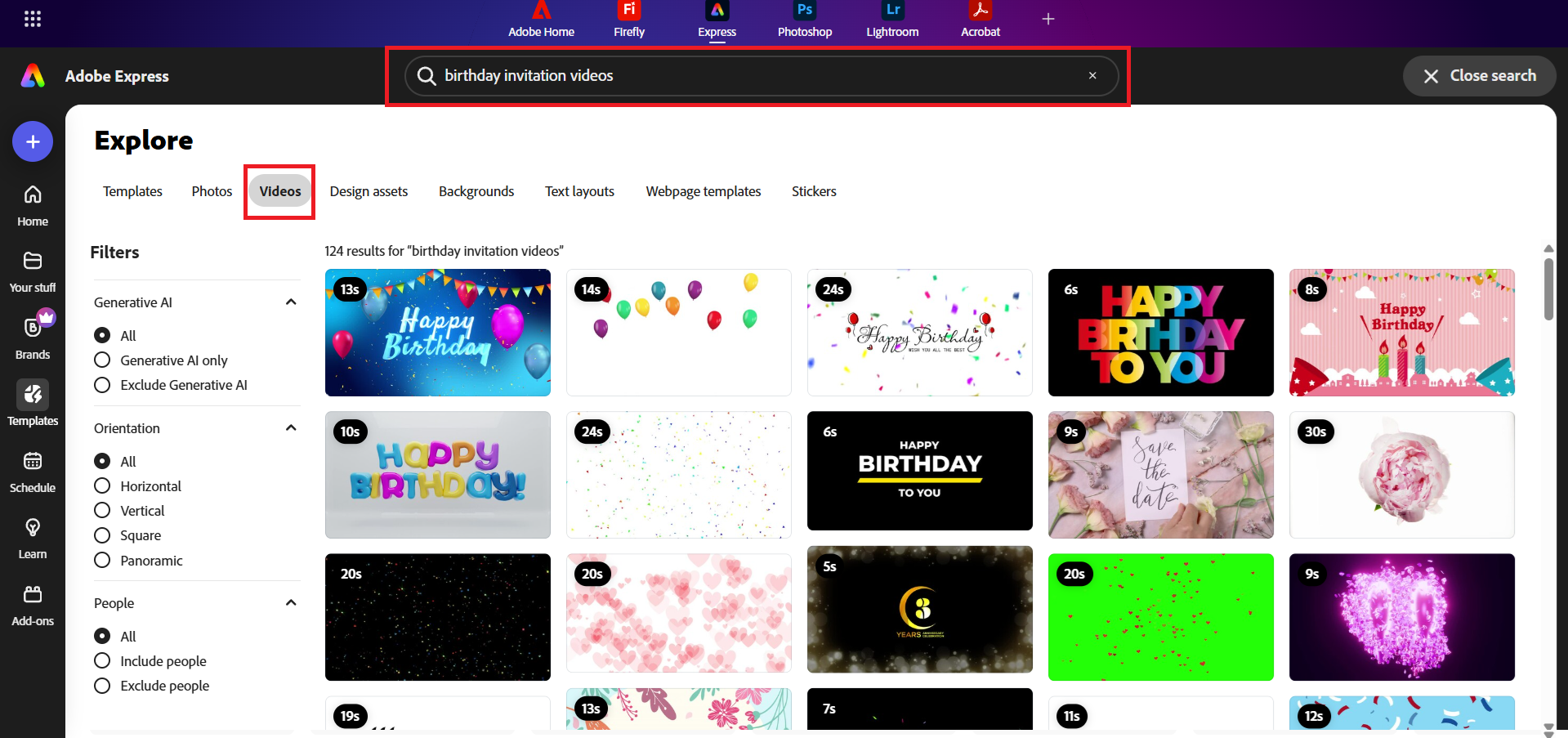Open the Save the date video thumbnail

[x=1160, y=475]
